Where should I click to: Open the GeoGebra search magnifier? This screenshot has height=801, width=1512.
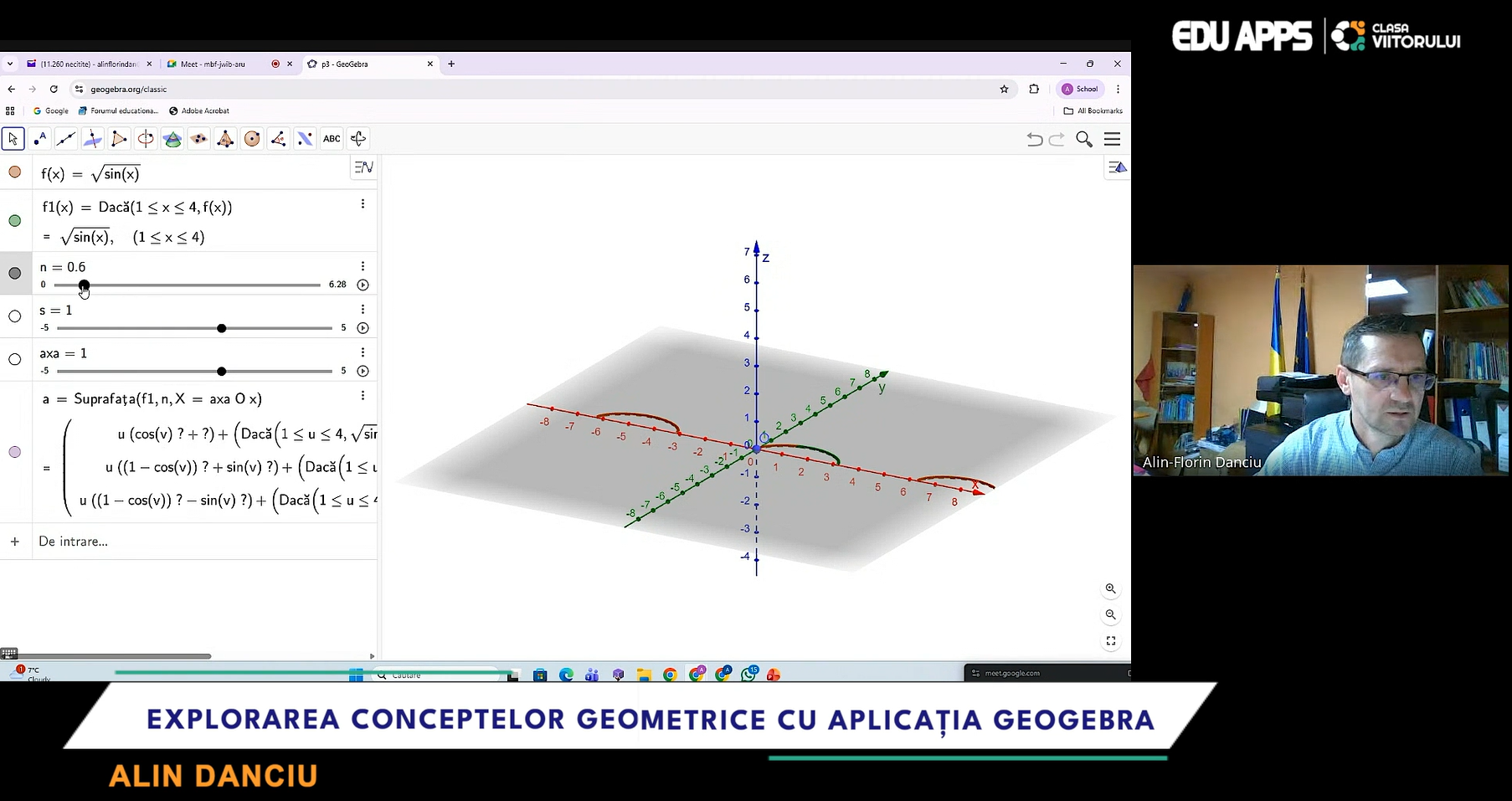[x=1084, y=140]
